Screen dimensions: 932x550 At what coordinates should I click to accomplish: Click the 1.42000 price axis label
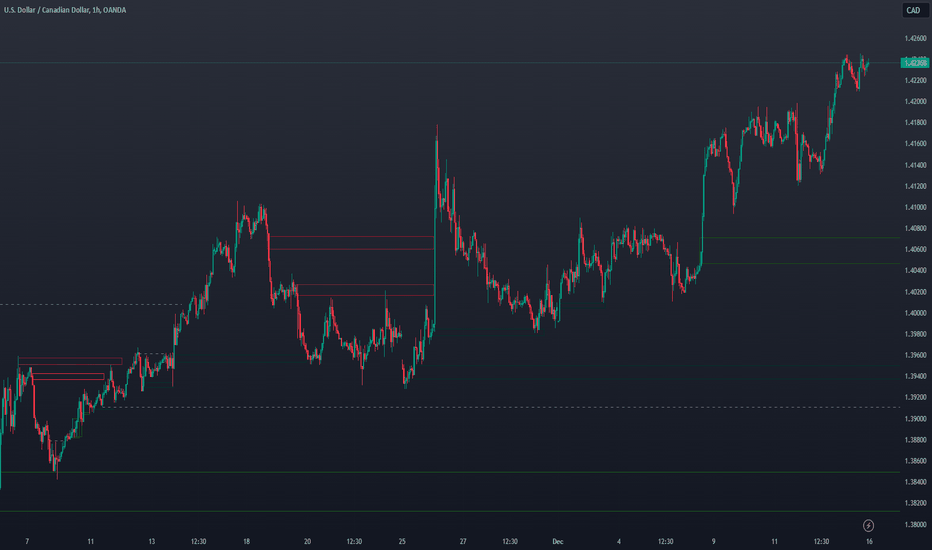point(915,102)
